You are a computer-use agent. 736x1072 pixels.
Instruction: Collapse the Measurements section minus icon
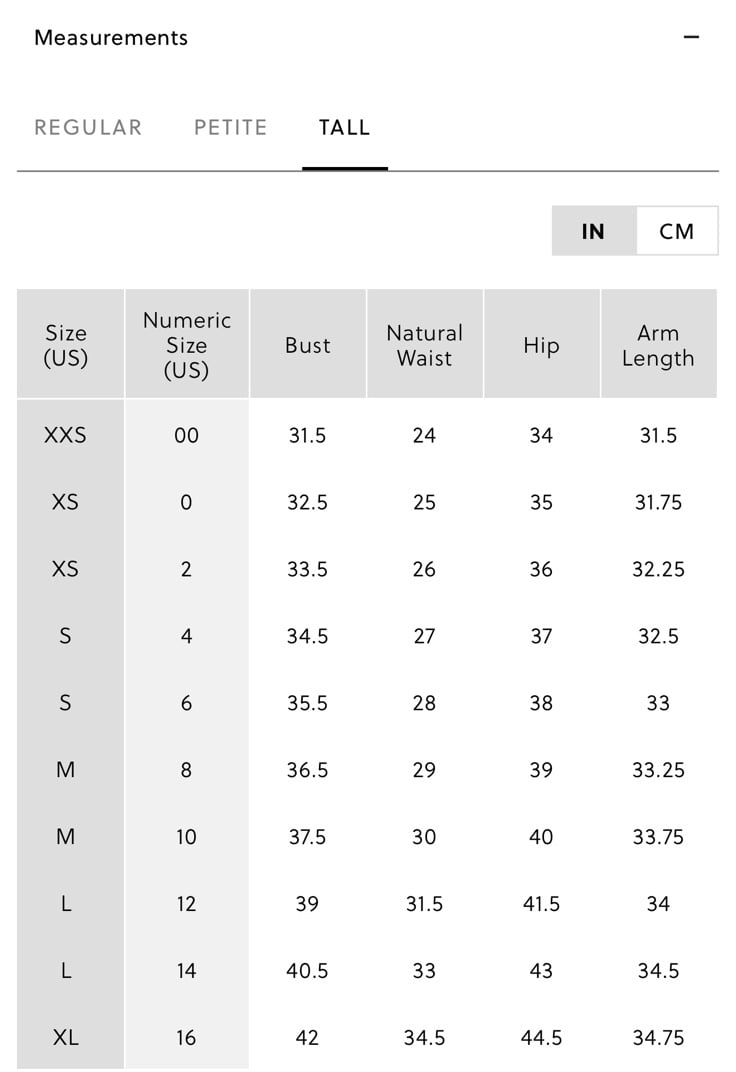click(x=691, y=37)
